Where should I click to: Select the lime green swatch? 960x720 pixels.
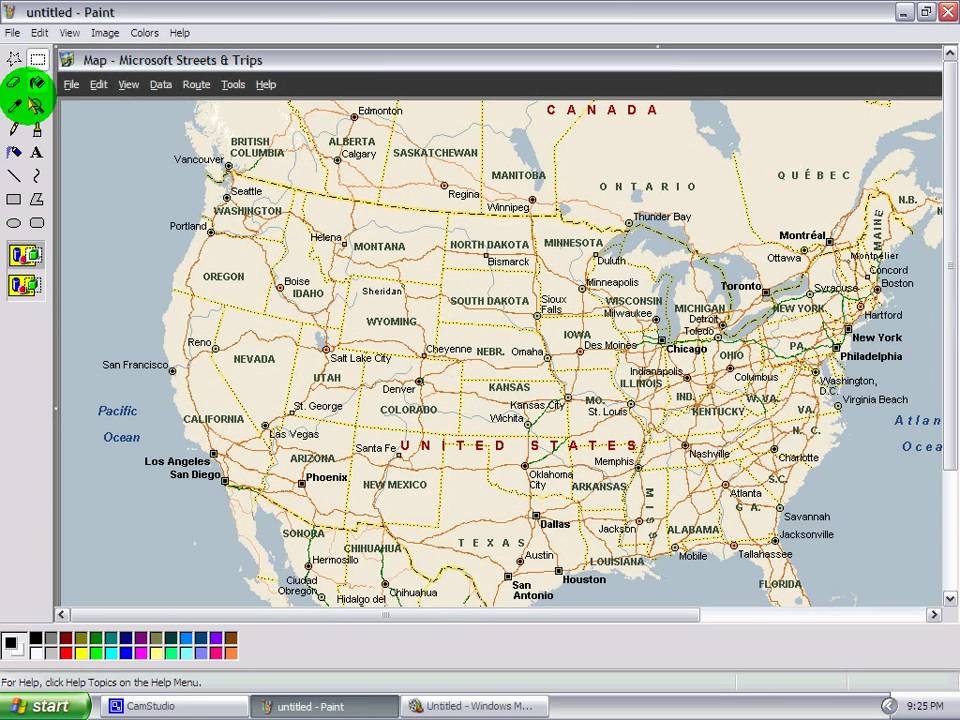pyautogui.click(x=96, y=653)
